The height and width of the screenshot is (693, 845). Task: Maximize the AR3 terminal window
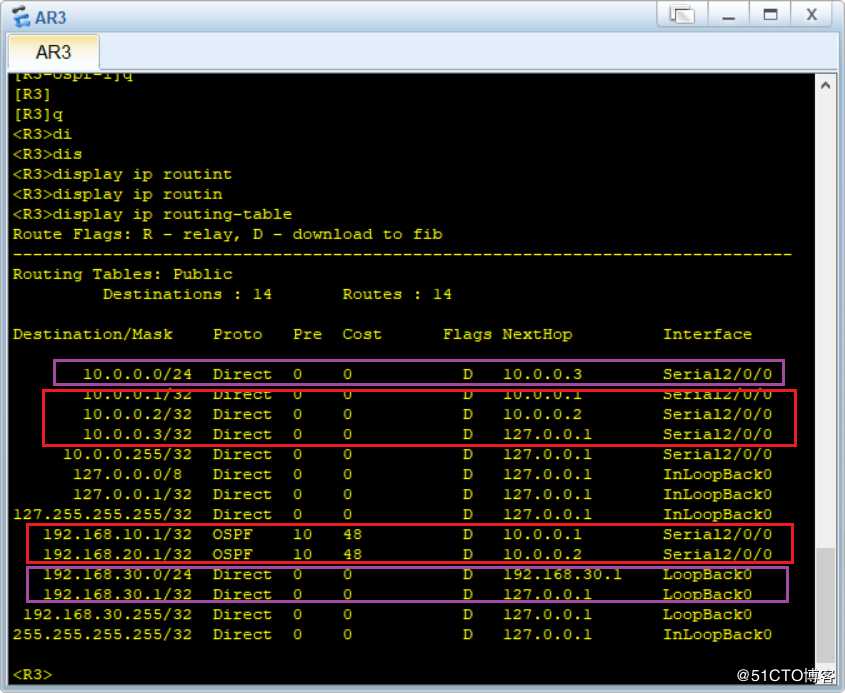pyautogui.click(x=770, y=15)
